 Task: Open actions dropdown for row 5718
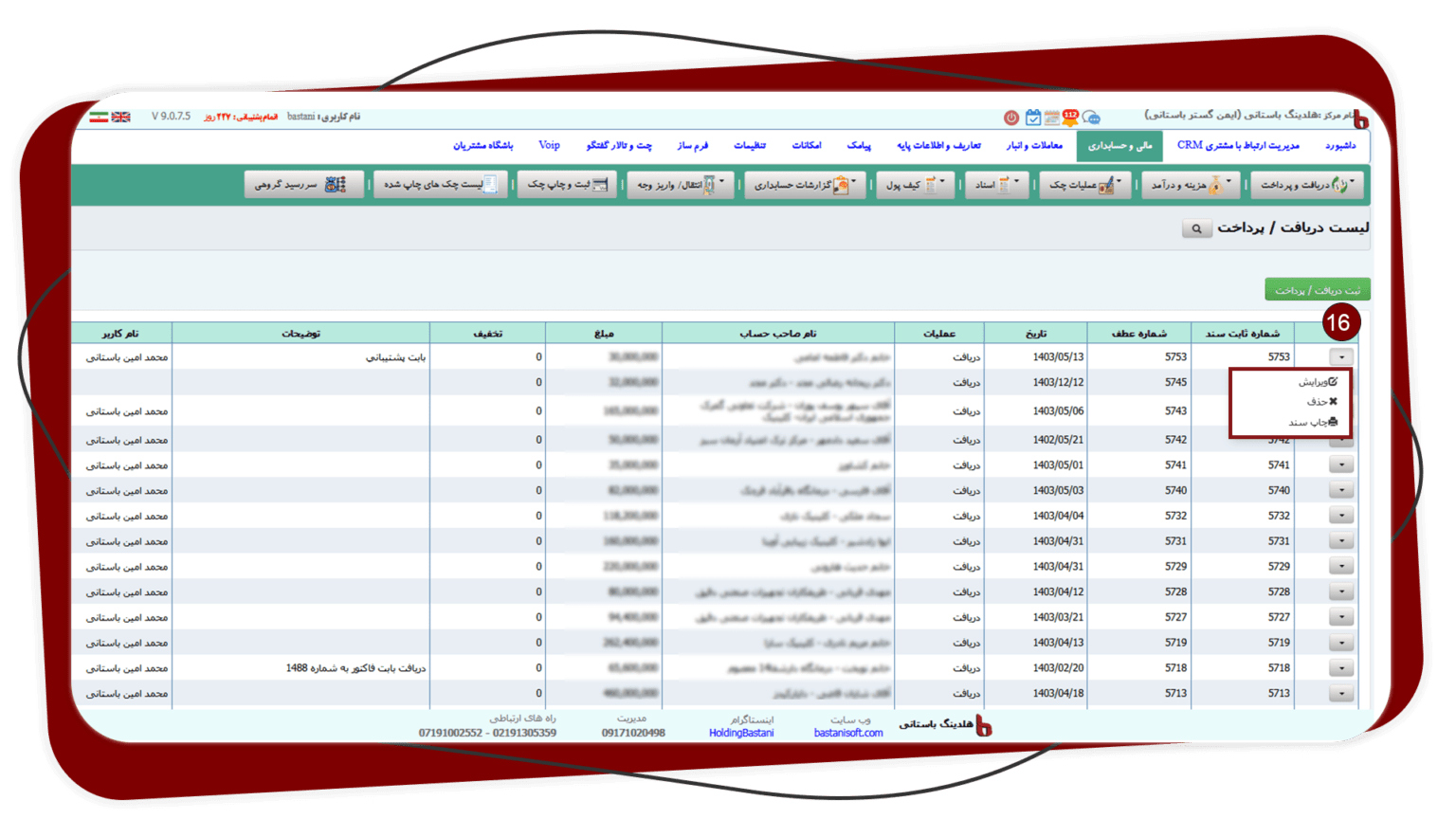1341,668
